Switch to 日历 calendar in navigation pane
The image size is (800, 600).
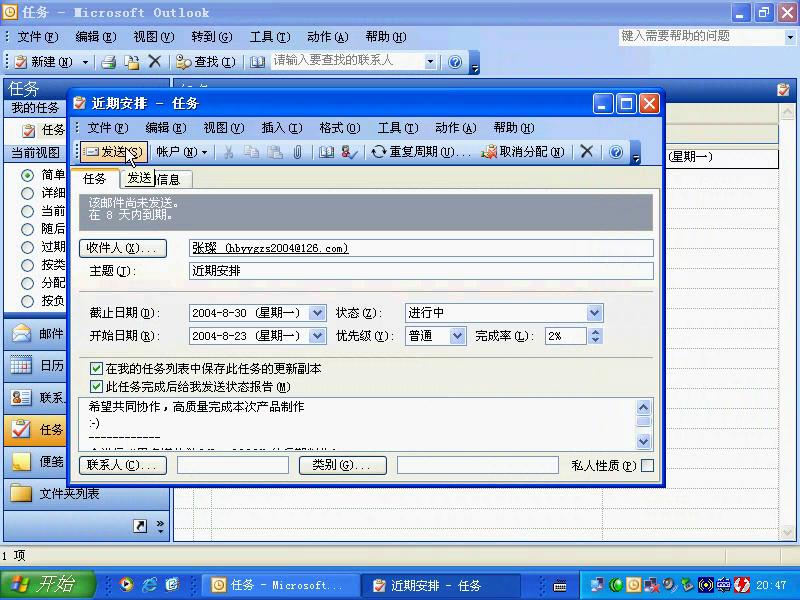(x=36, y=366)
